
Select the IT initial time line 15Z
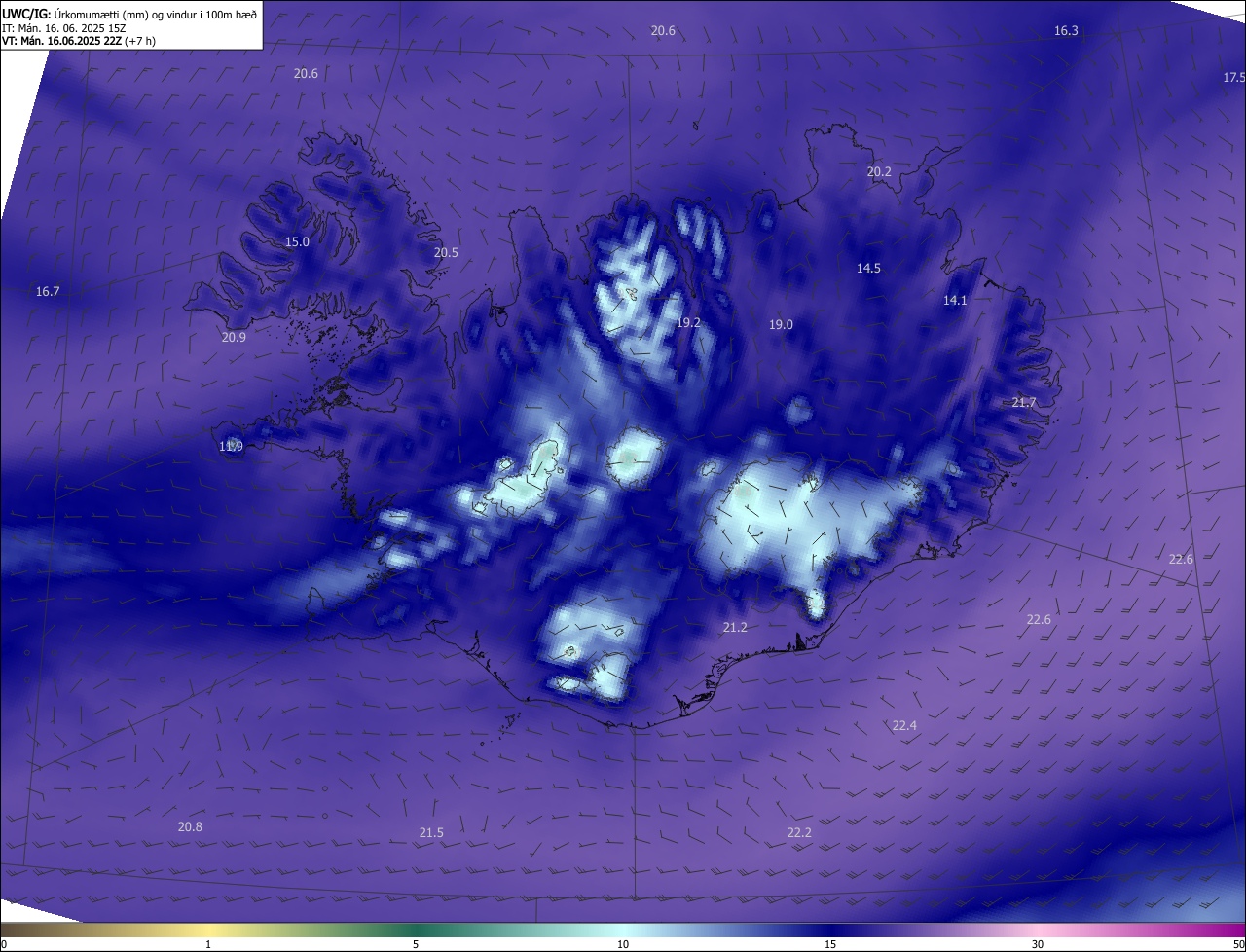point(66,27)
